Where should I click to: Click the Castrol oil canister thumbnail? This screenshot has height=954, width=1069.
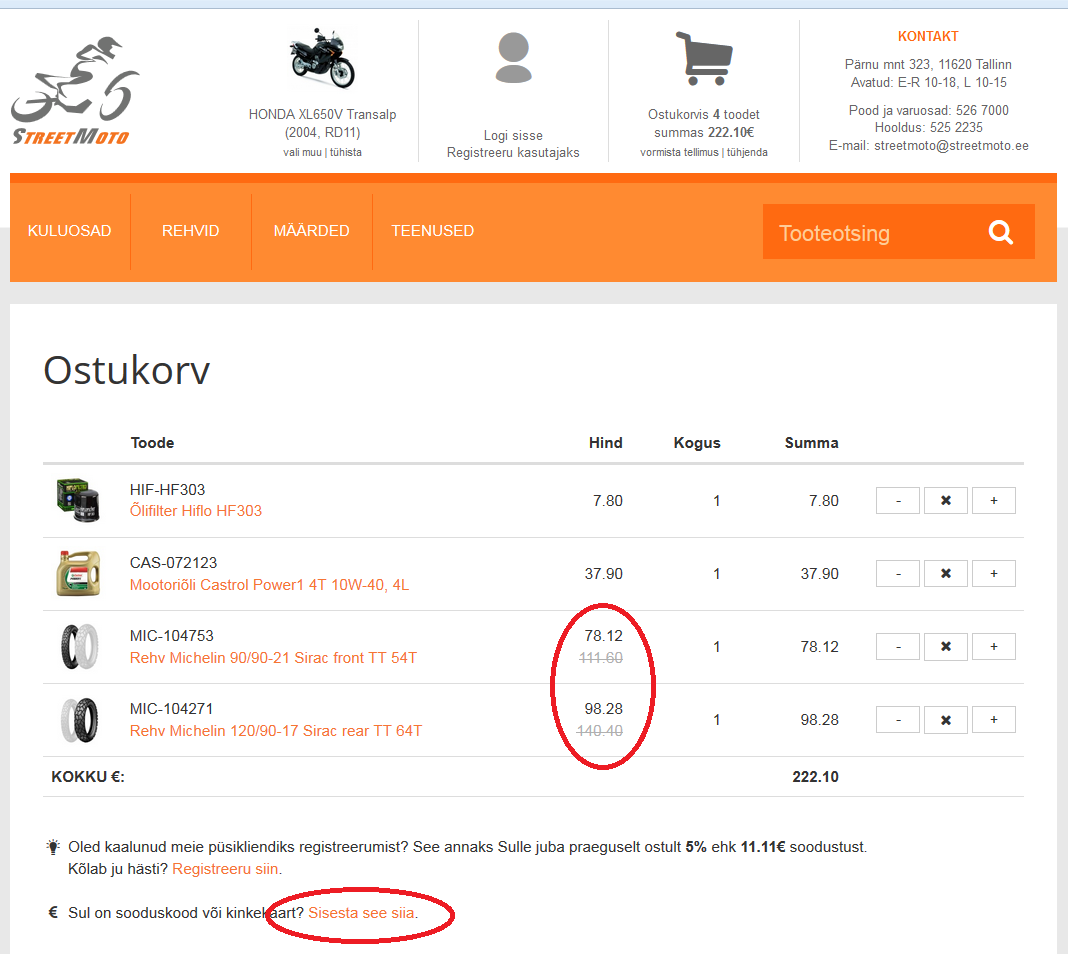tap(78, 573)
